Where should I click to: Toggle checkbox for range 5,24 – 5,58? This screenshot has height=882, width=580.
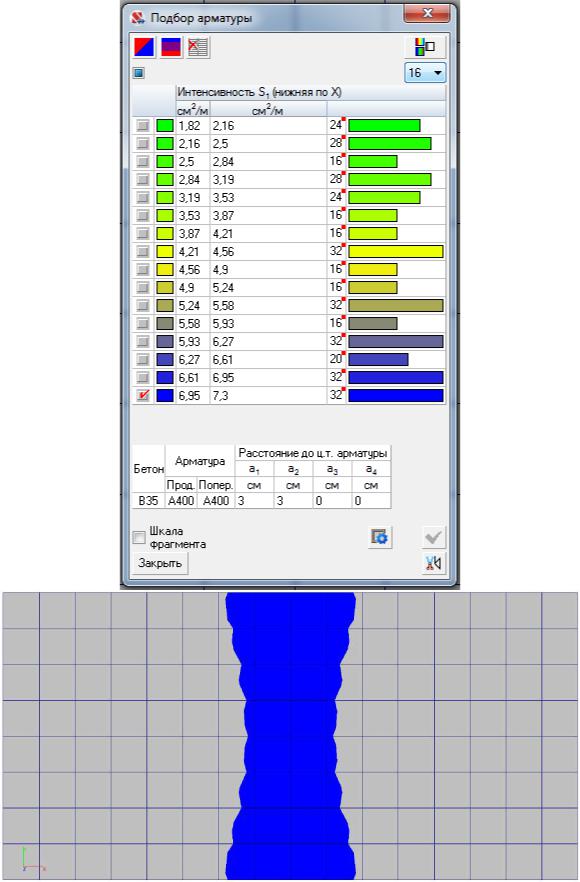click(x=143, y=305)
